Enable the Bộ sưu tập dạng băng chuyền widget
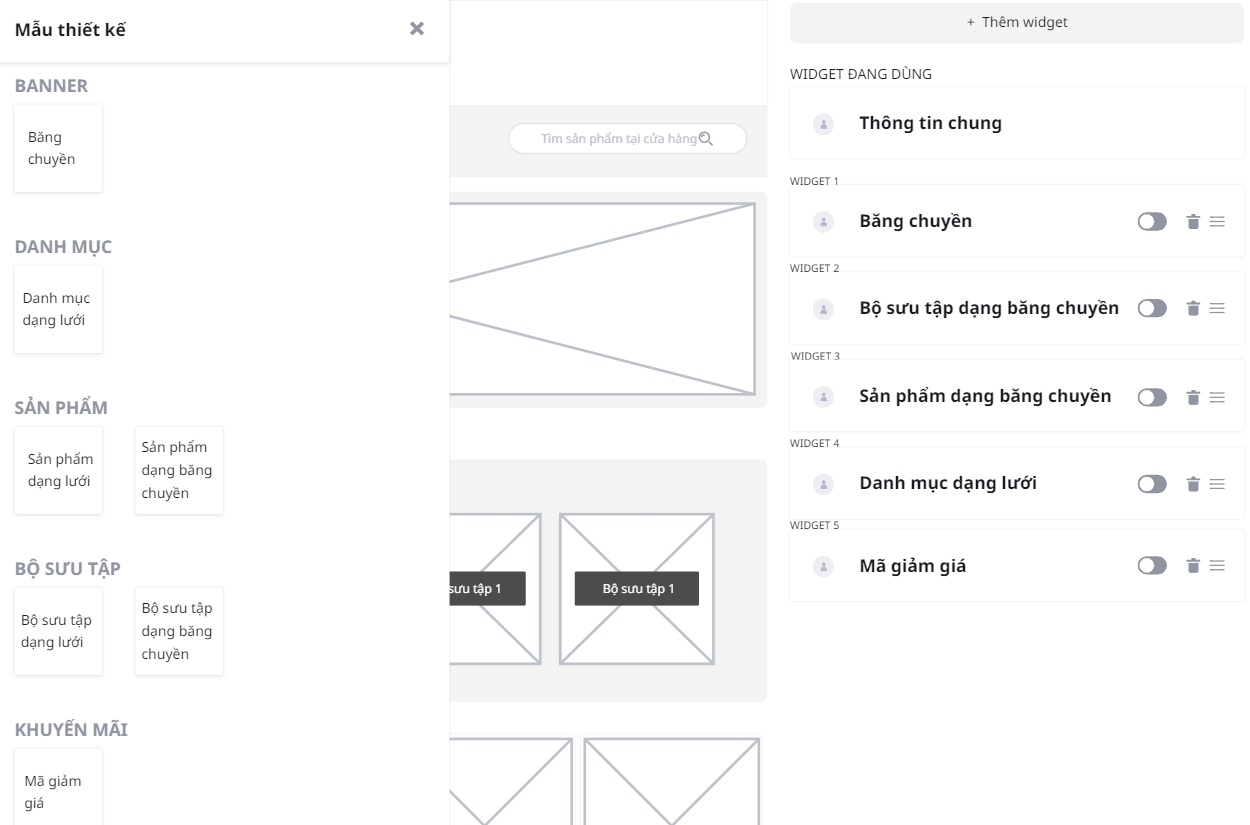 (1152, 309)
